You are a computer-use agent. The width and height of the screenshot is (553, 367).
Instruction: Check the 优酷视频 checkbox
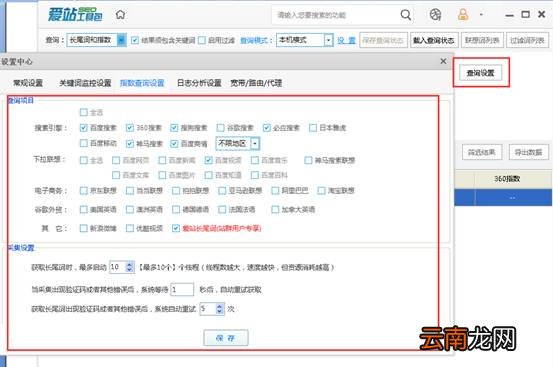(x=130, y=228)
